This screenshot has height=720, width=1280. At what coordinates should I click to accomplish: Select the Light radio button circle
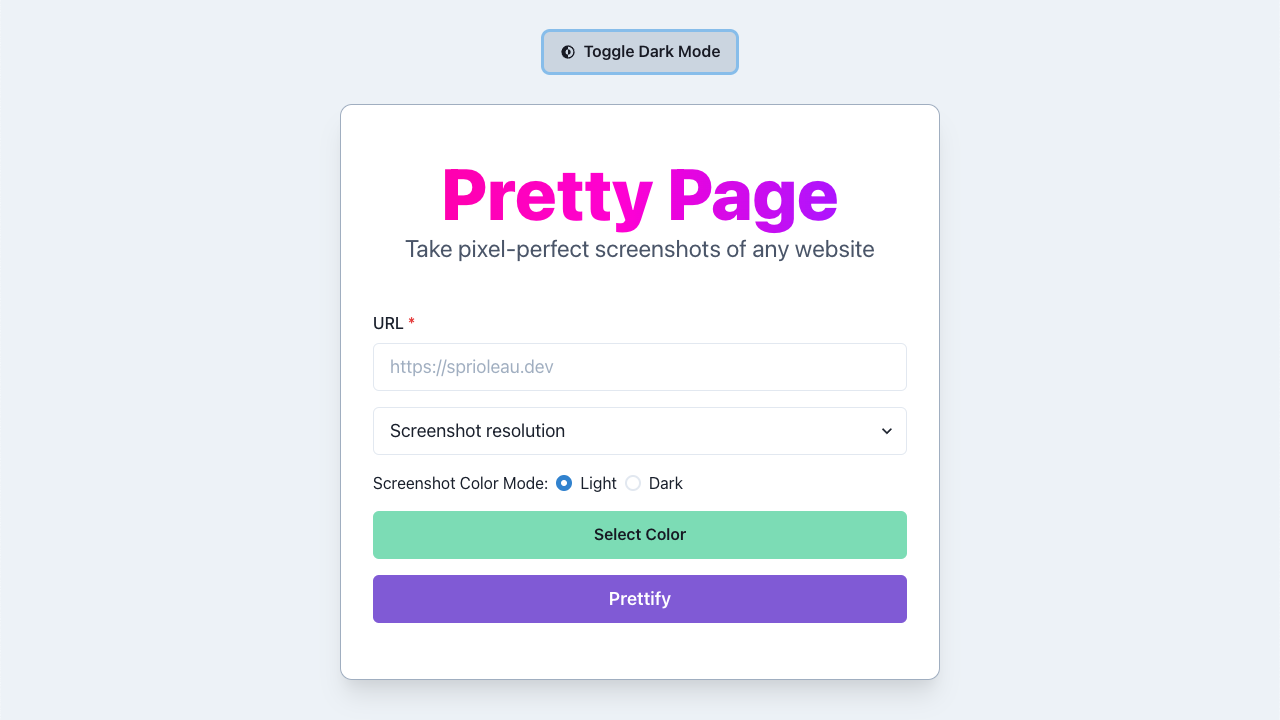[x=564, y=483]
